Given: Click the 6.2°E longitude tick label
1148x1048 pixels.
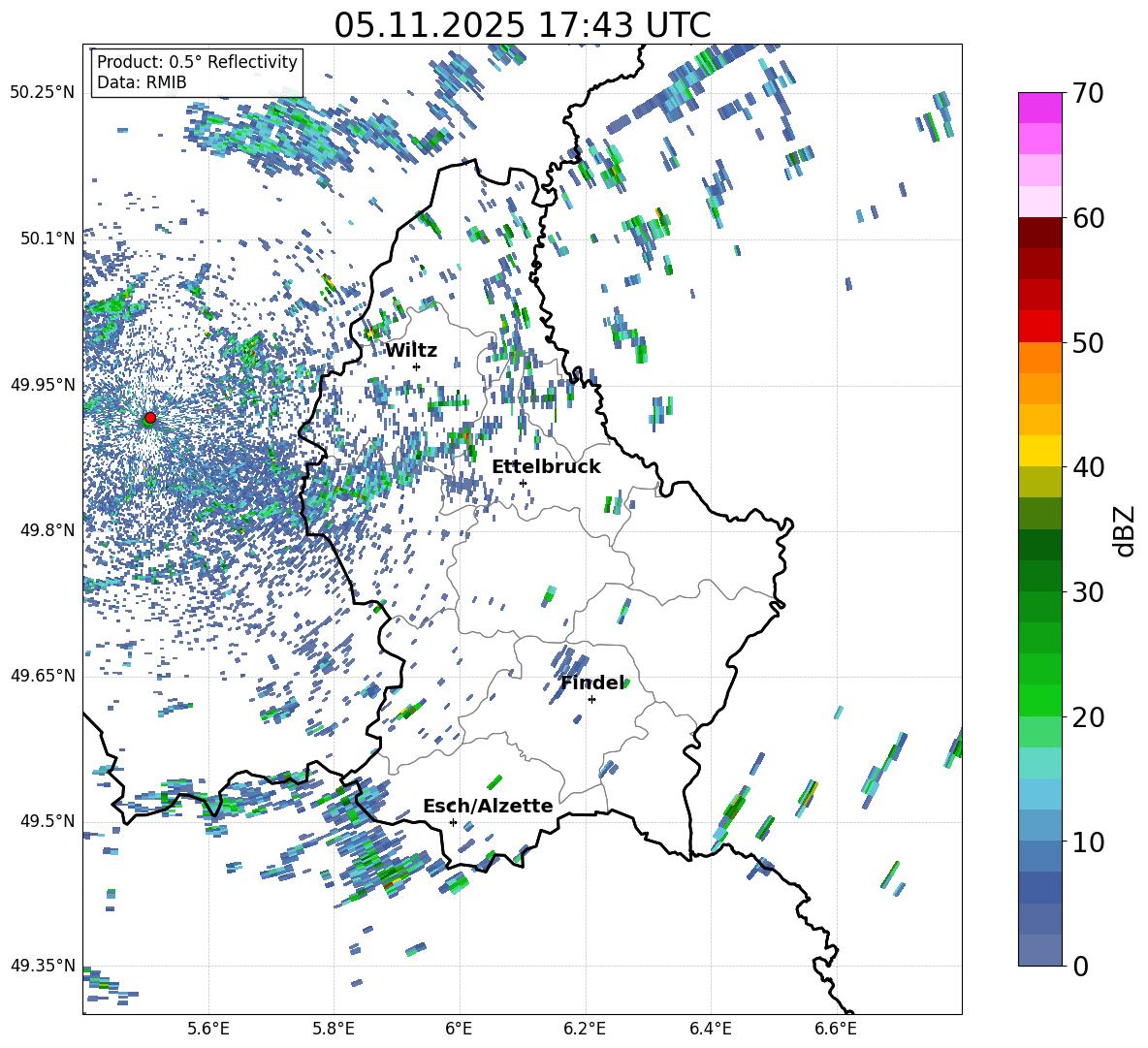Looking at the screenshot, I should pos(585,1028).
